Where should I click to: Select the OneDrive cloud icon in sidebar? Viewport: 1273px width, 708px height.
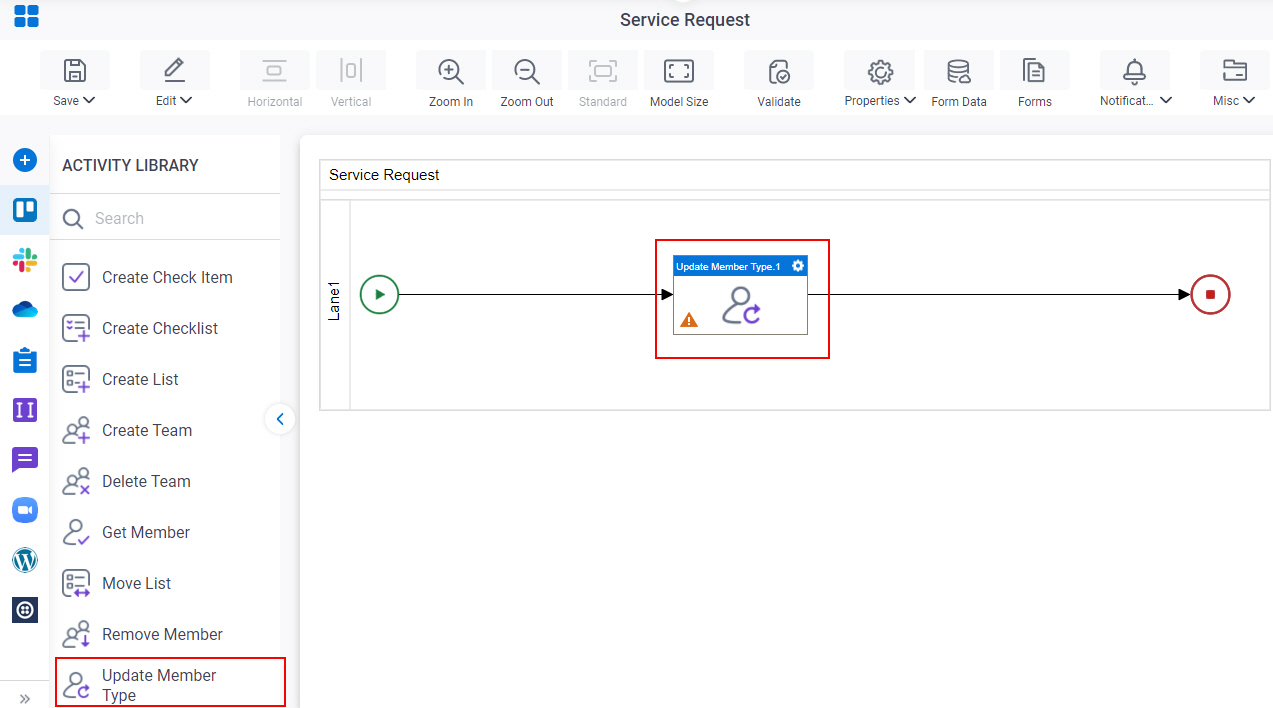pyautogui.click(x=25, y=310)
